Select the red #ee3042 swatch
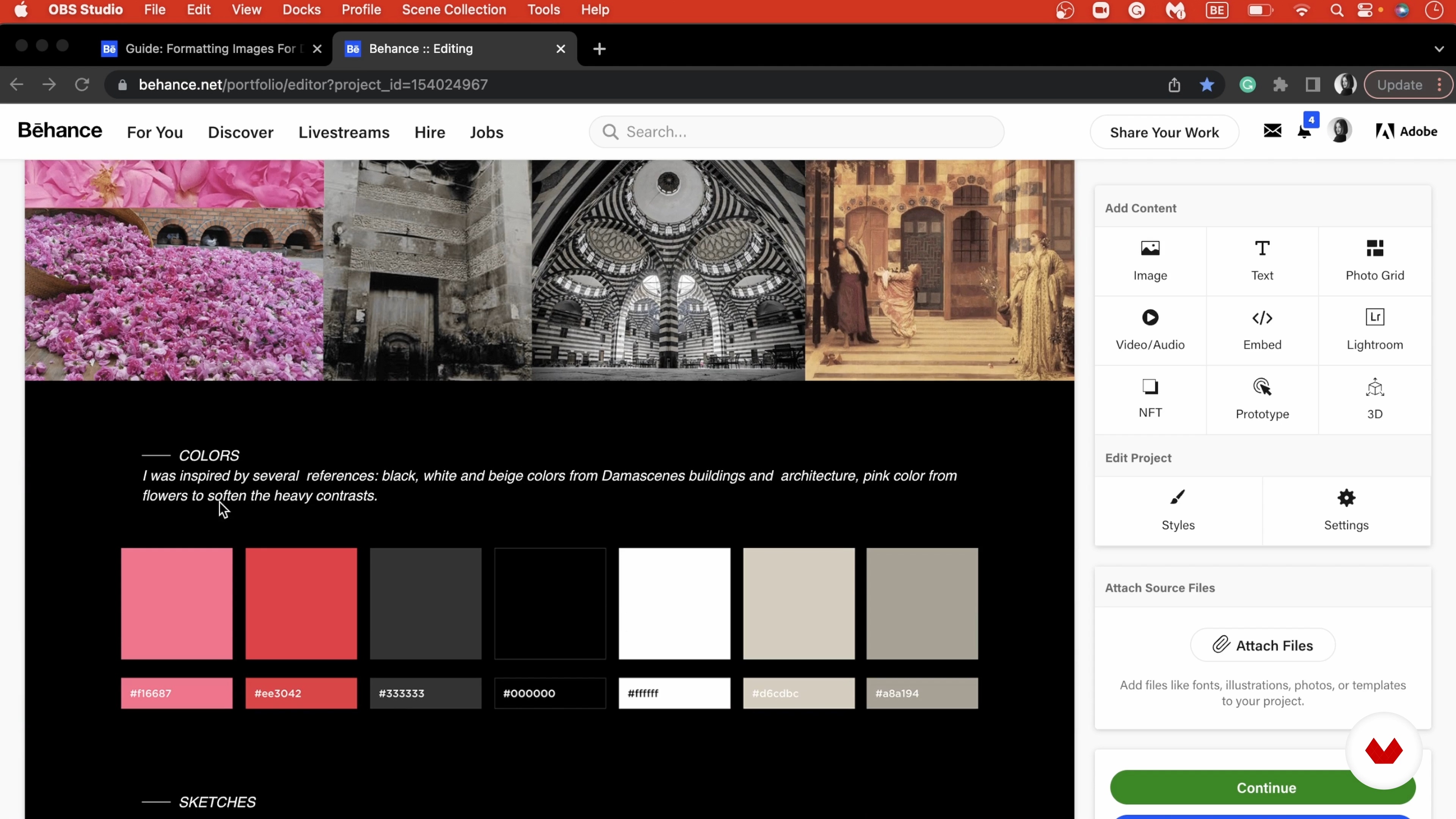This screenshot has height=819, width=1456. [x=301, y=603]
